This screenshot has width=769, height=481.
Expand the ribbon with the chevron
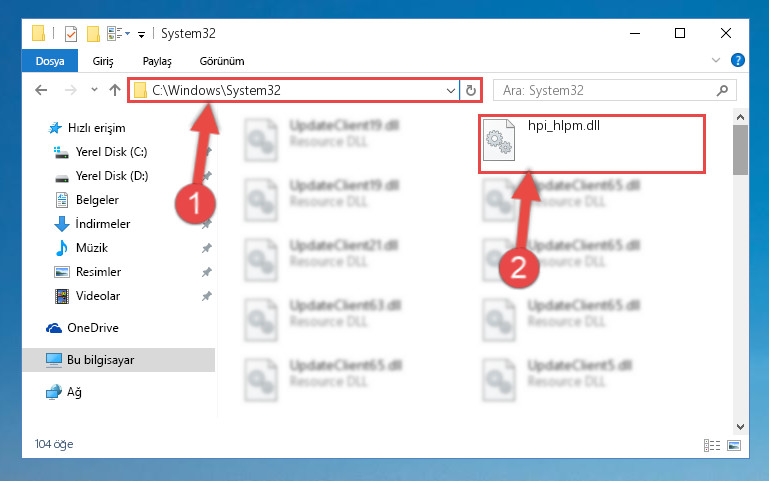point(716,60)
